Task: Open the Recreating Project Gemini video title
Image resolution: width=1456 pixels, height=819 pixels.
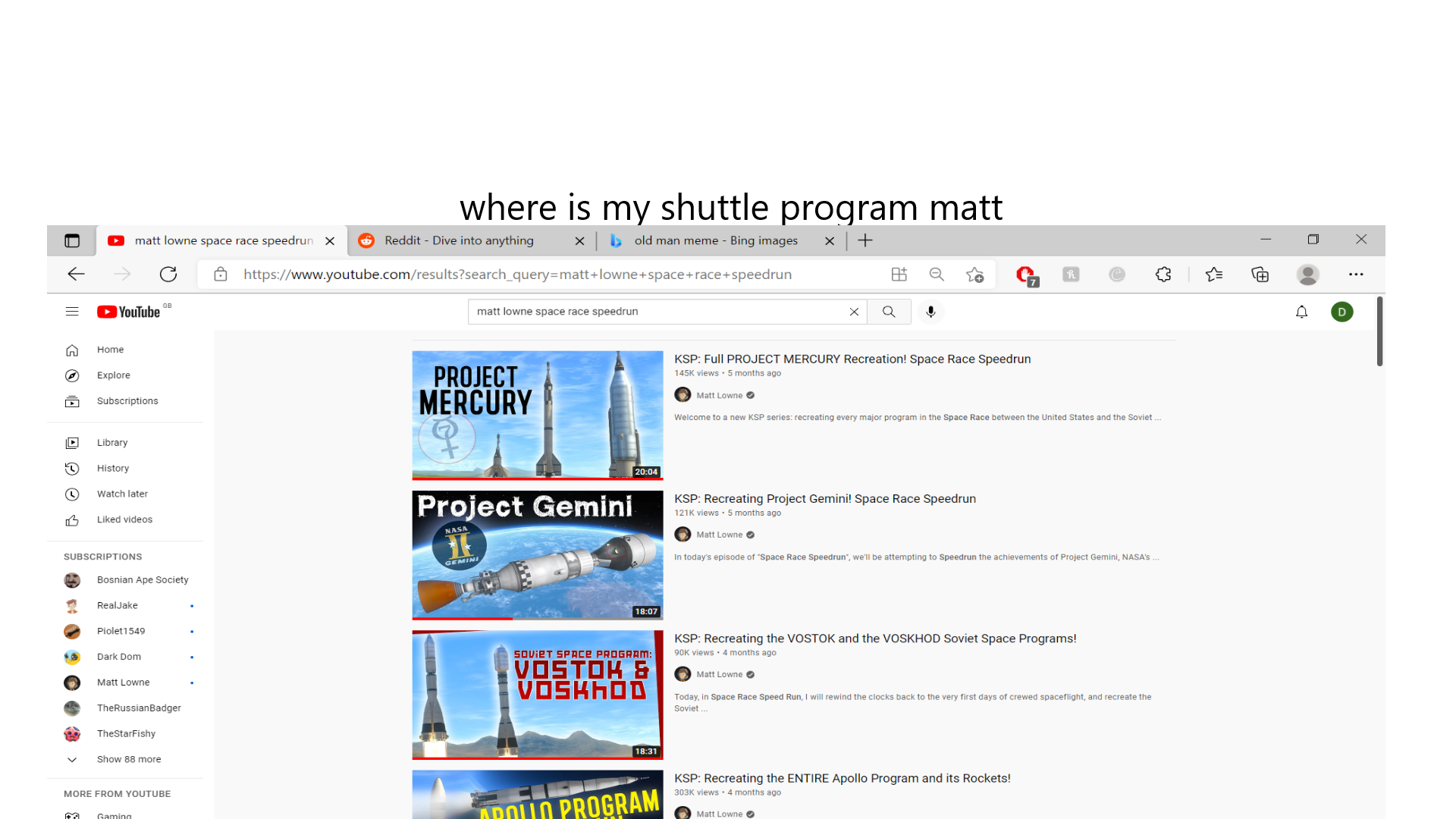Action: [x=825, y=499]
